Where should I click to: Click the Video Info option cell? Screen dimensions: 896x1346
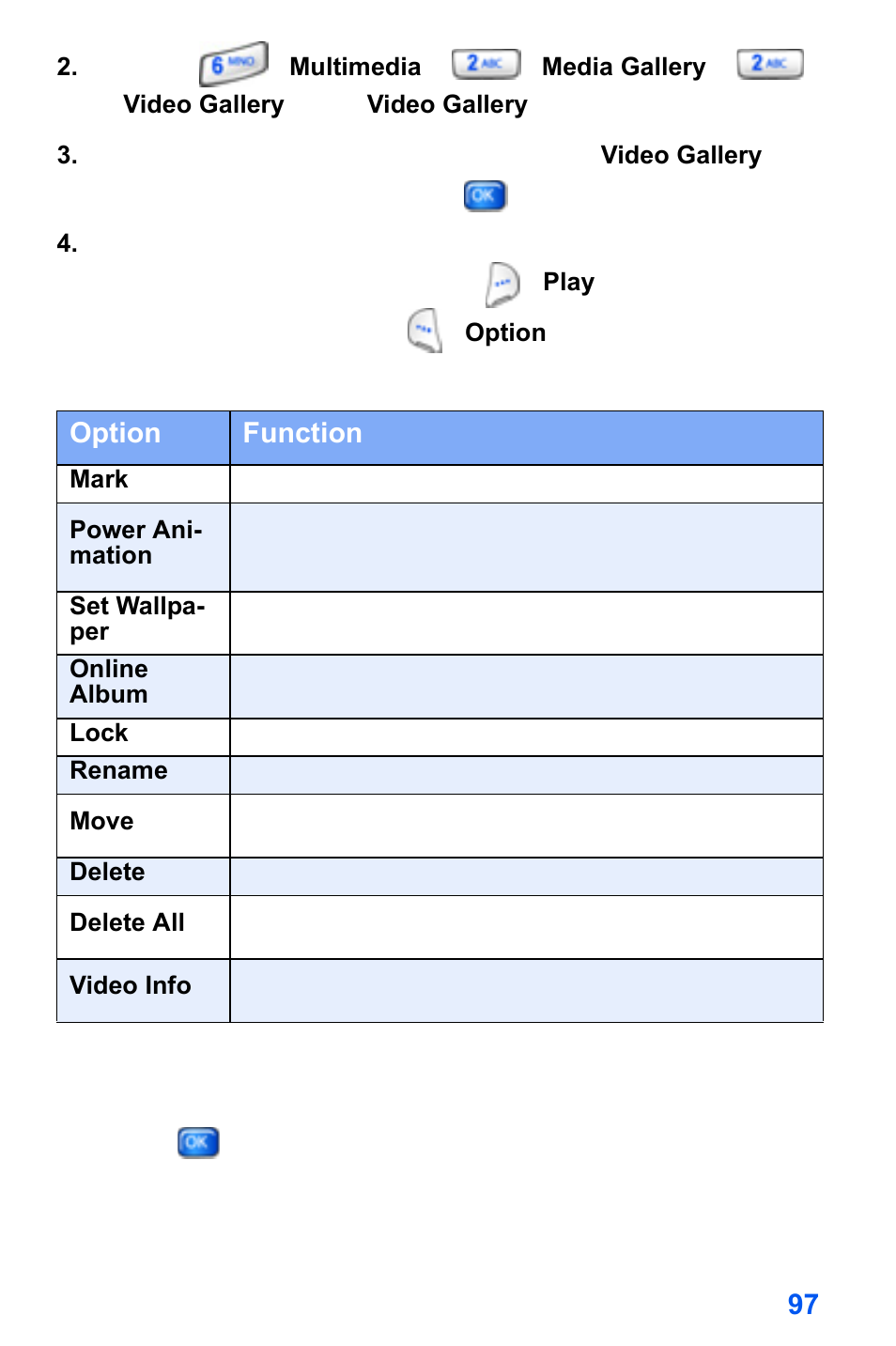(144, 991)
